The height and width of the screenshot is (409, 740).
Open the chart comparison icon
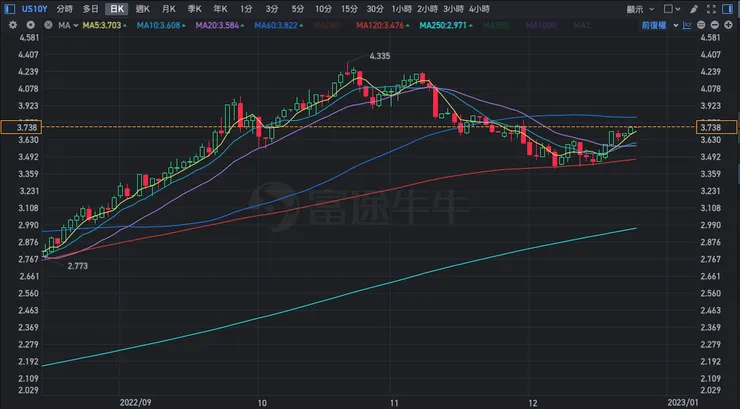click(x=687, y=25)
